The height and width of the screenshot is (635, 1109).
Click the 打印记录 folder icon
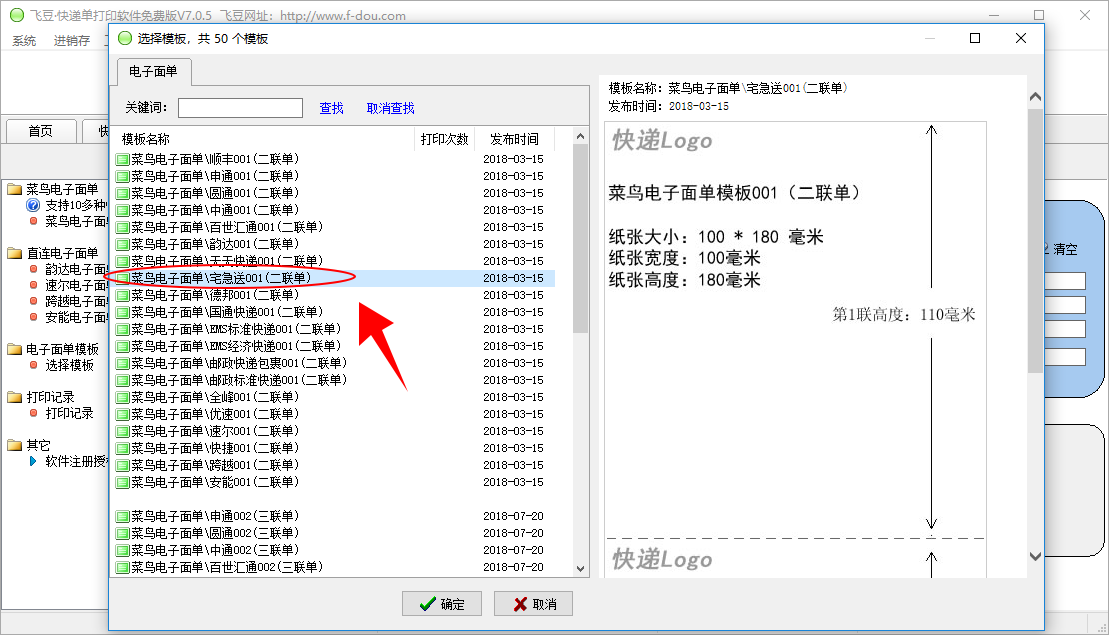pyautogui.click(x=15, y=397)
